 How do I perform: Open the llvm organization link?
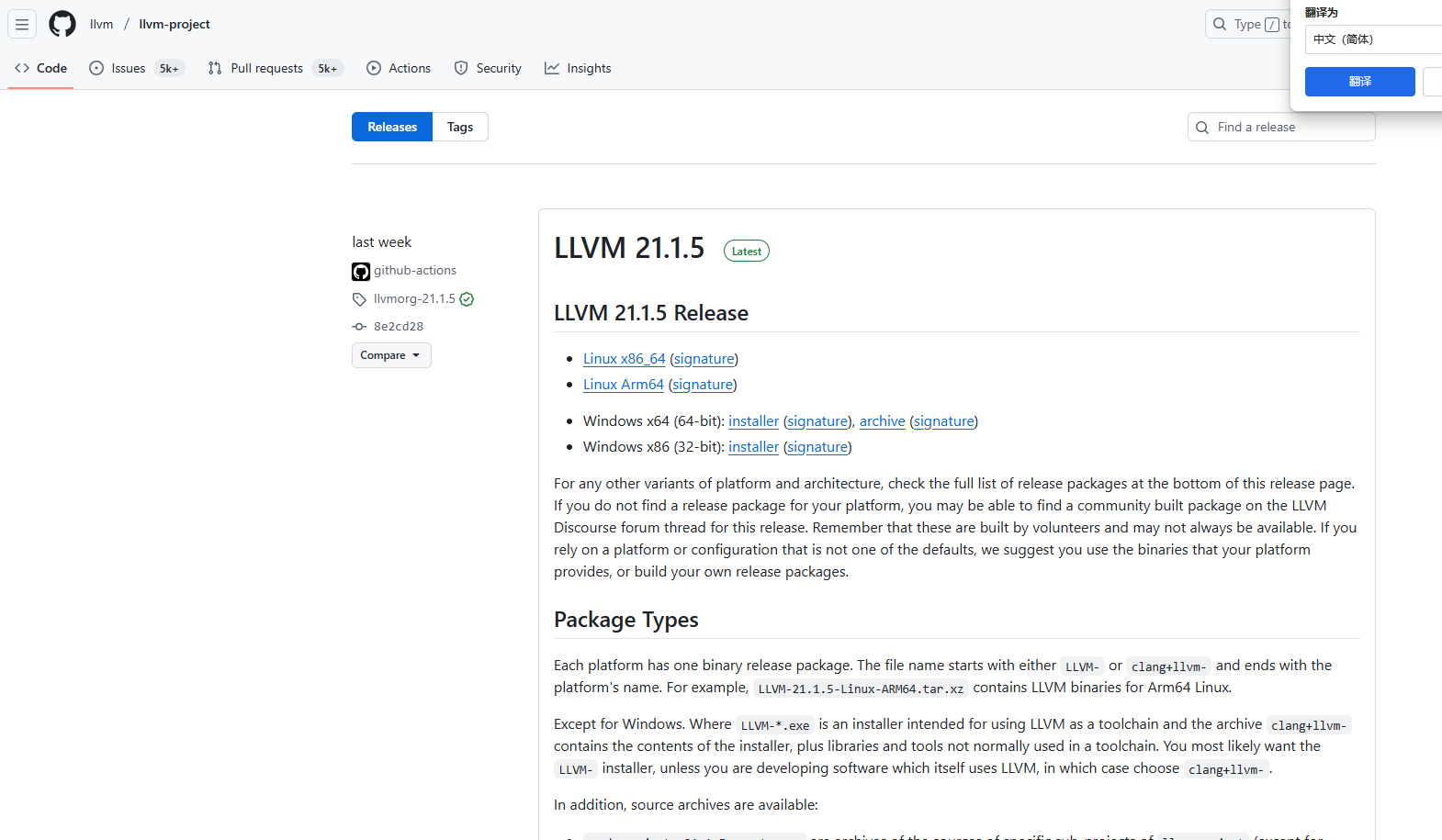tap(102, 24)
